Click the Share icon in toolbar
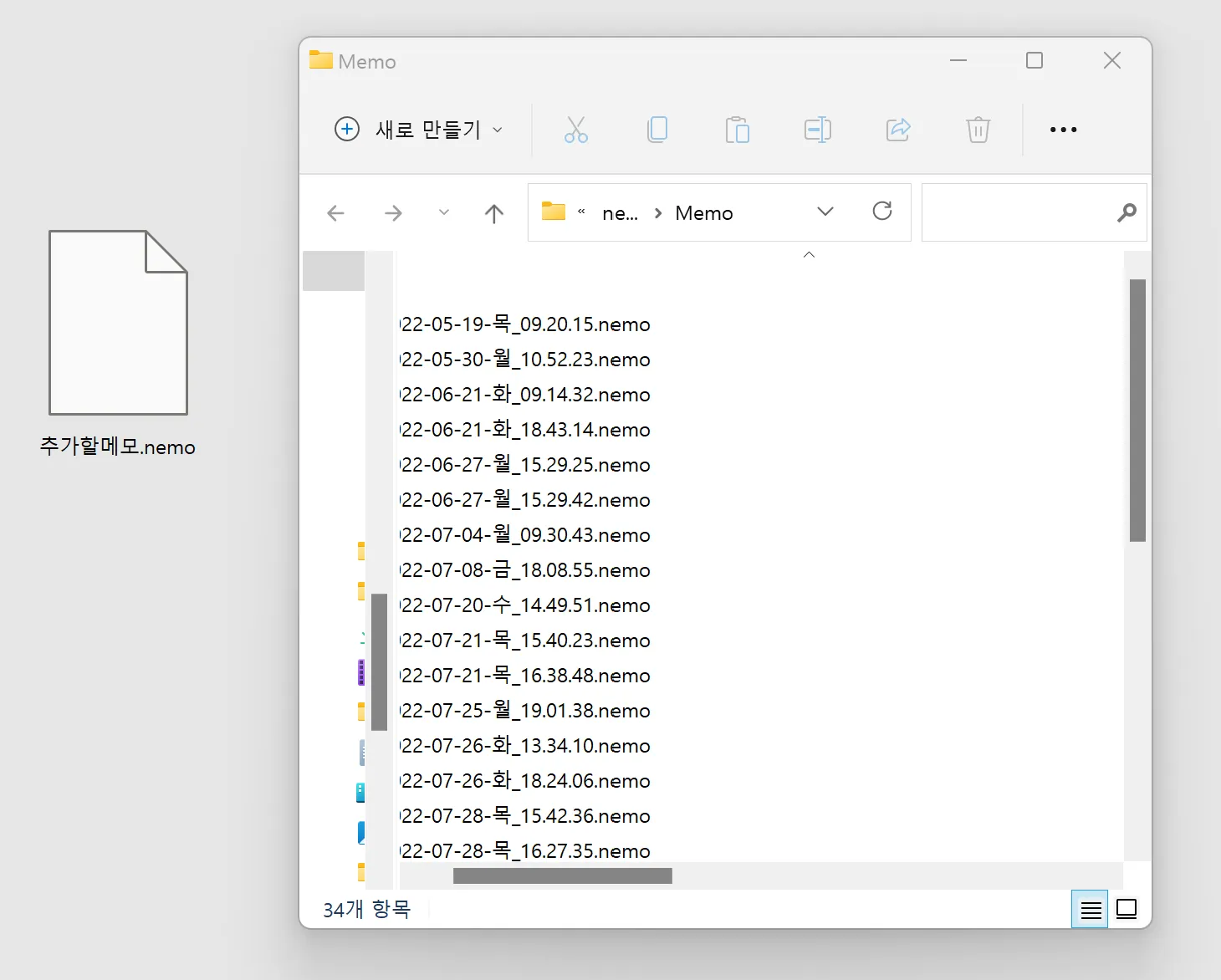 (x=898, y=130)
